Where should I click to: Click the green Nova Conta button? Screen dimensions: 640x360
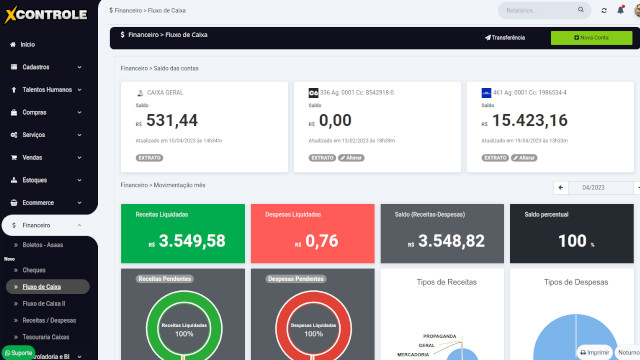[591, 38]
